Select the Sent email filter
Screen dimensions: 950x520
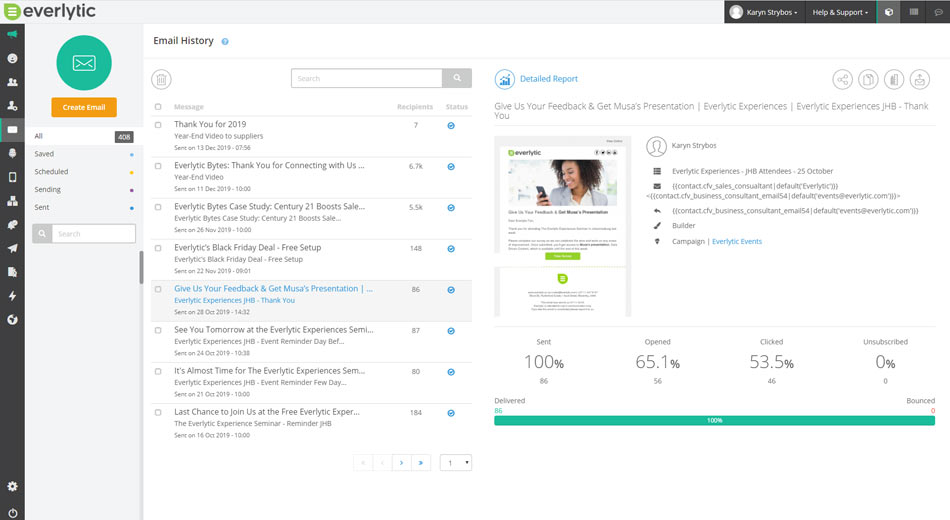tap(44, 207)
